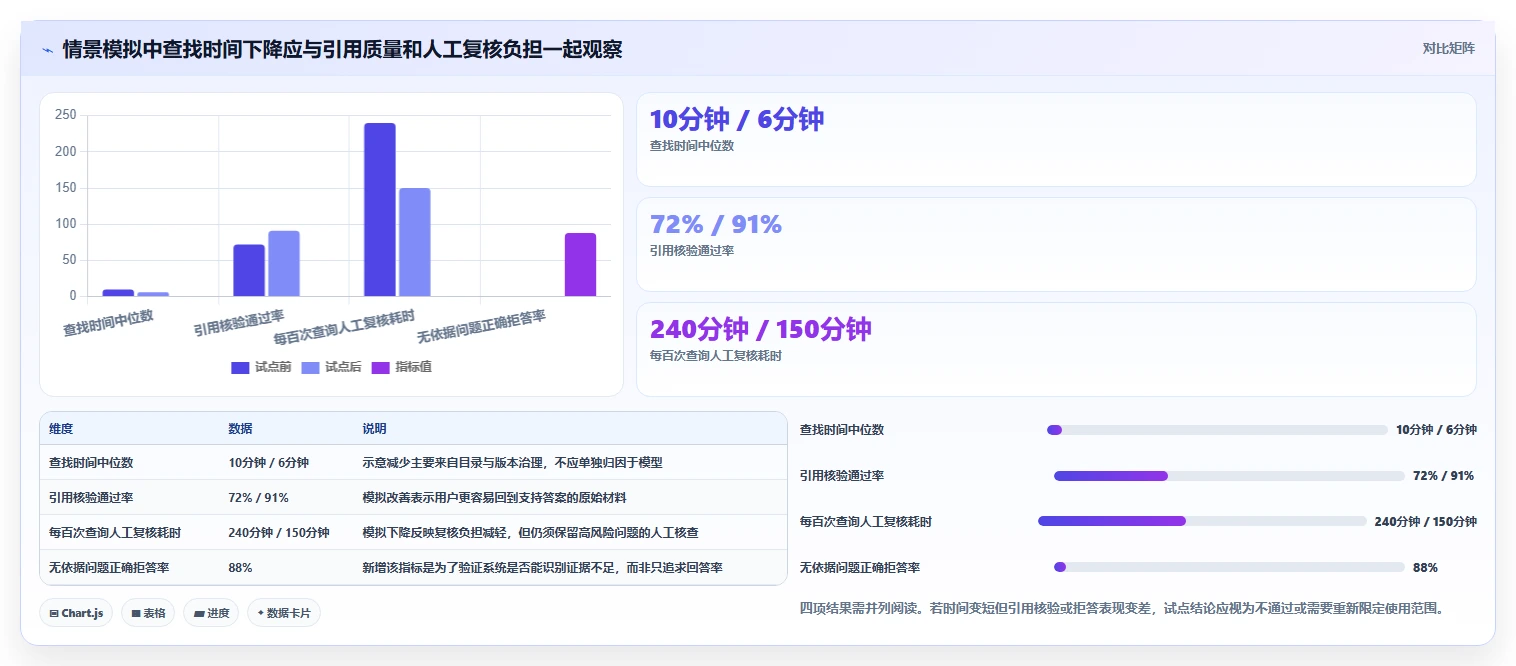The width and height of the screenshot is (1516, 666).
Task: Toggle the 试点后 legend swatch
Action: [310, 367]
